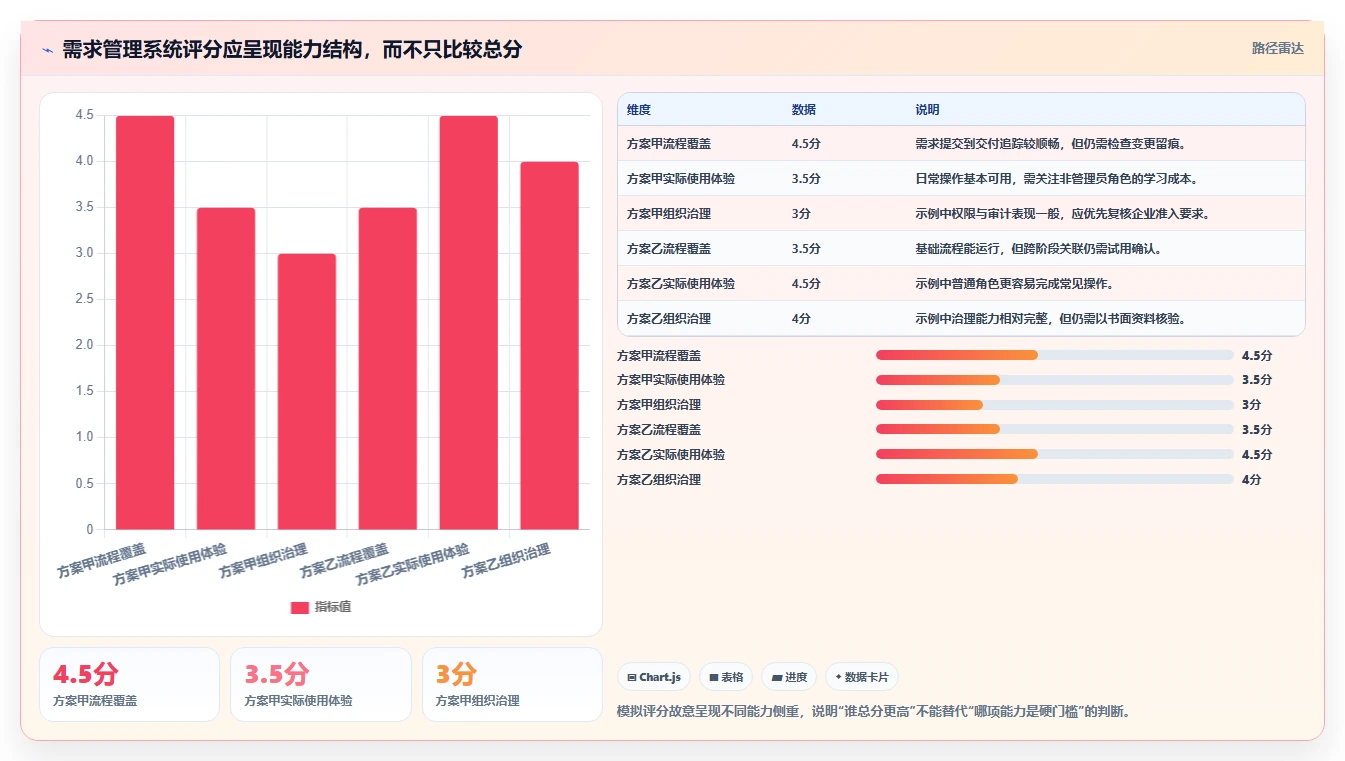The height and width of the screenshot is (761, 1345).
Task: Click the table cell 方案甲流程覆盖
Action: 669,144
